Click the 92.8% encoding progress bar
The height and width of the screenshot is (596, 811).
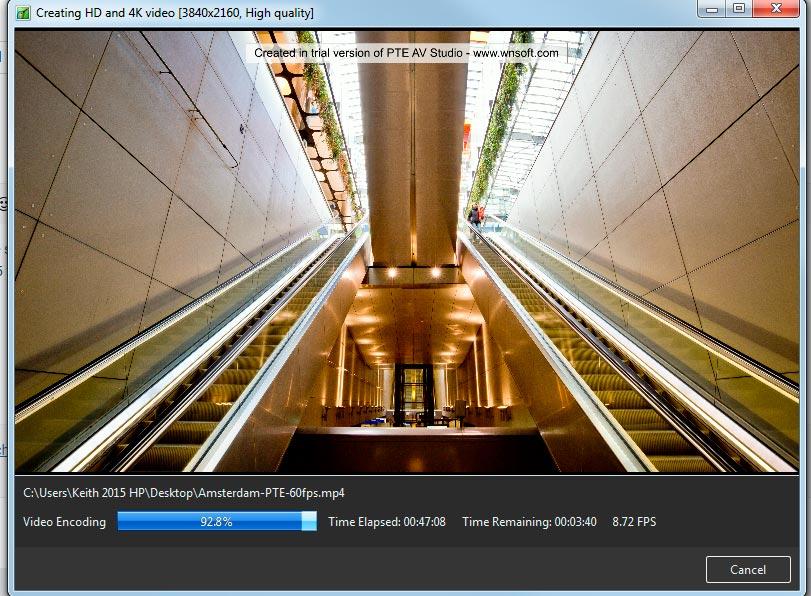pos(217,522)
